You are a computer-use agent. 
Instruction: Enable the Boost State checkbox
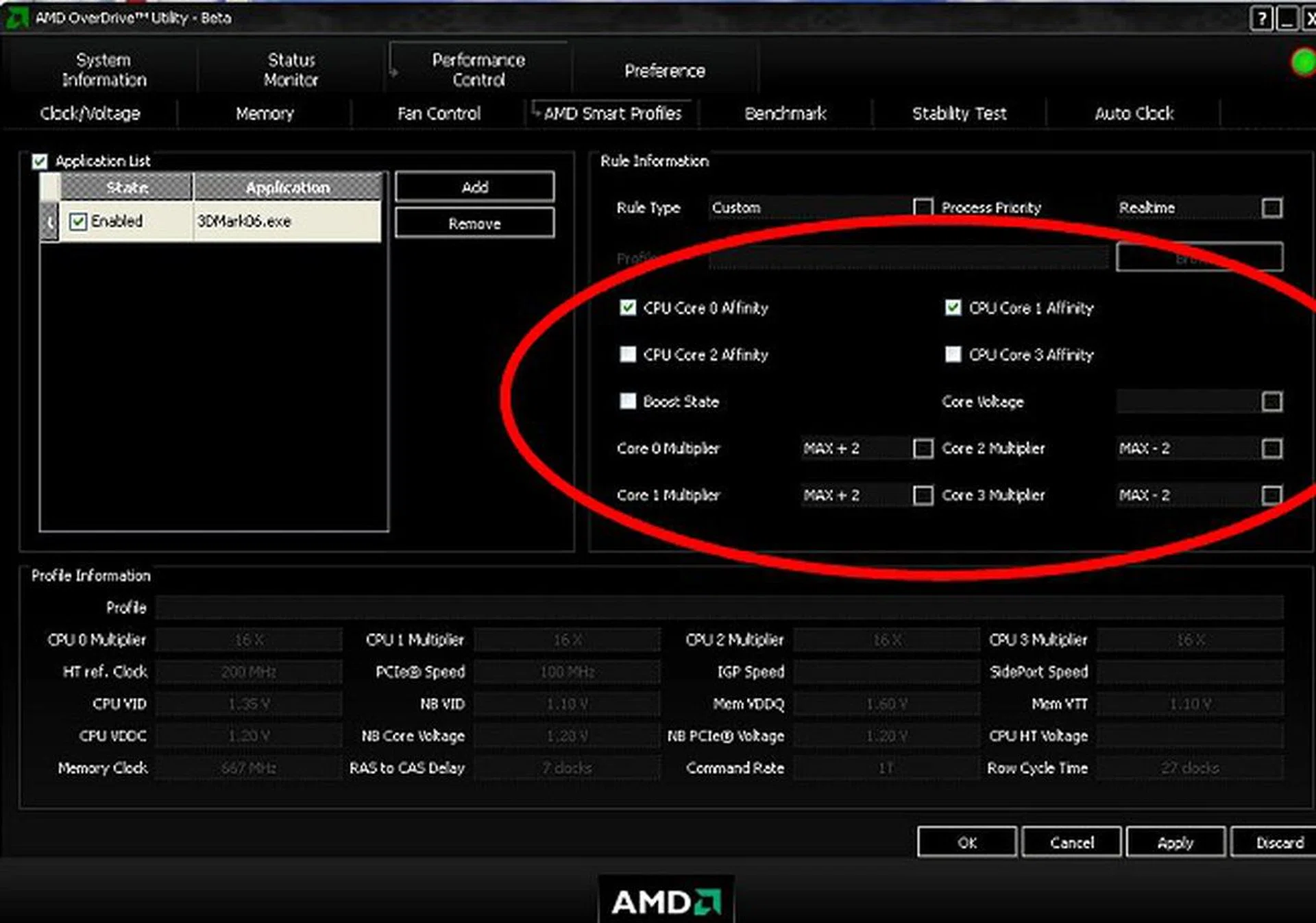pos(627,401)
